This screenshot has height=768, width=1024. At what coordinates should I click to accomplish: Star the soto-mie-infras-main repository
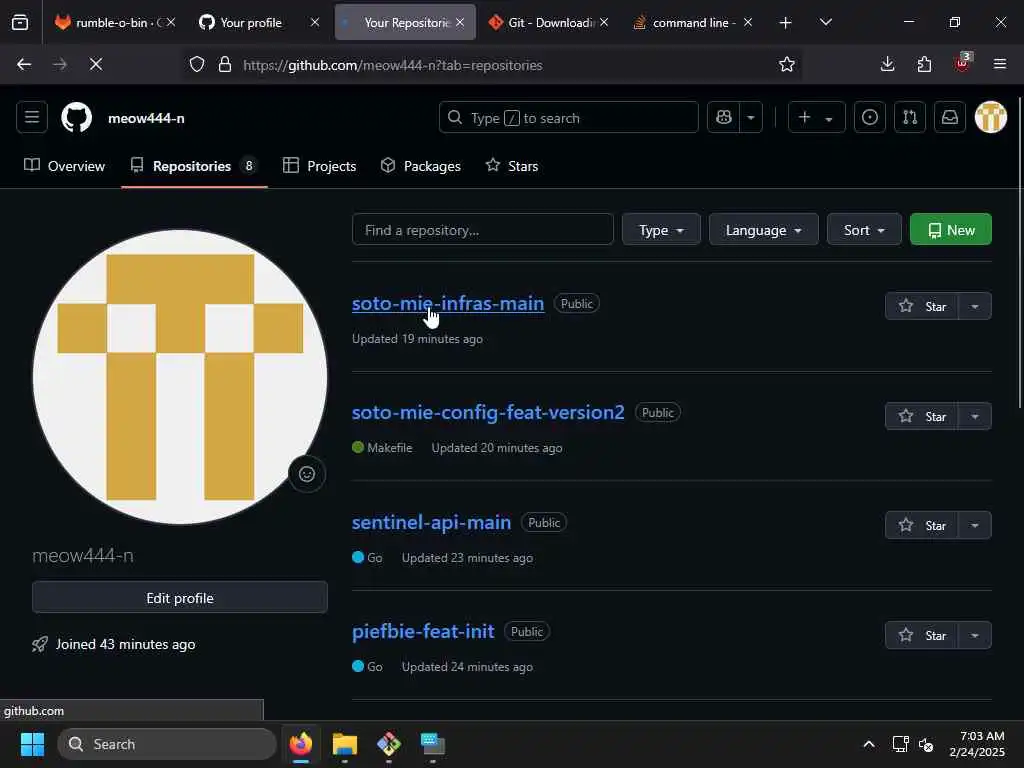point(922,306)
